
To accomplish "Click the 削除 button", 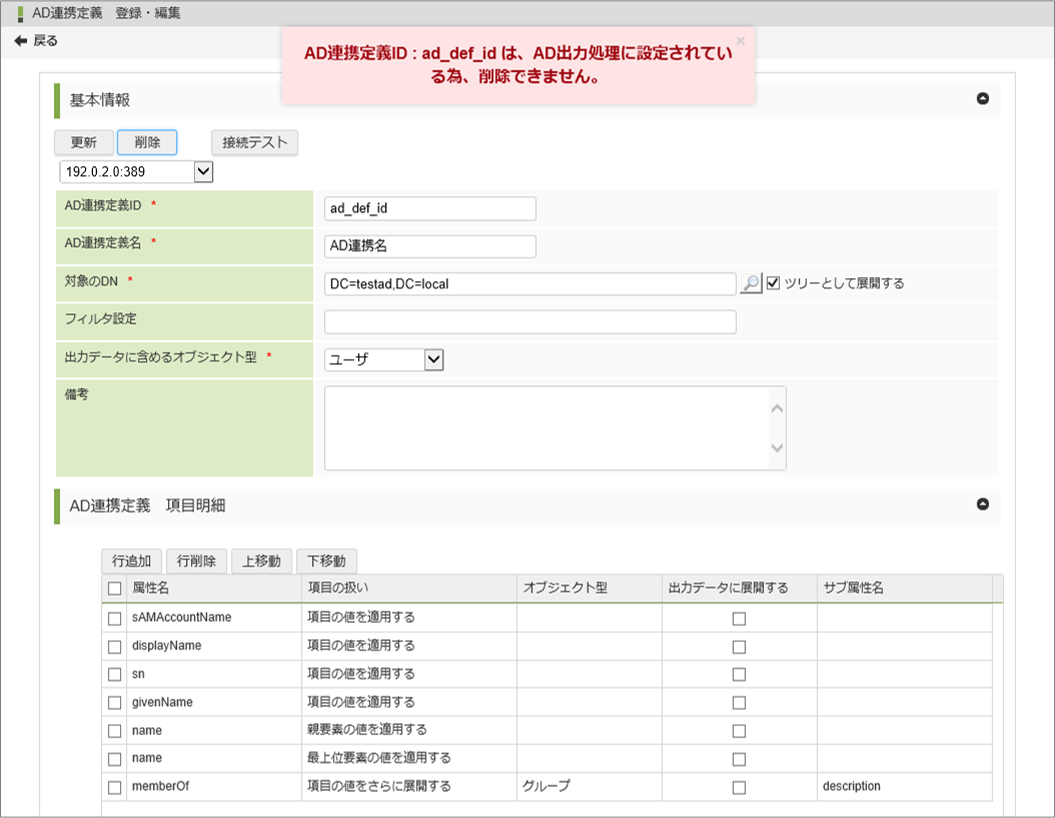I will point(147,143).
